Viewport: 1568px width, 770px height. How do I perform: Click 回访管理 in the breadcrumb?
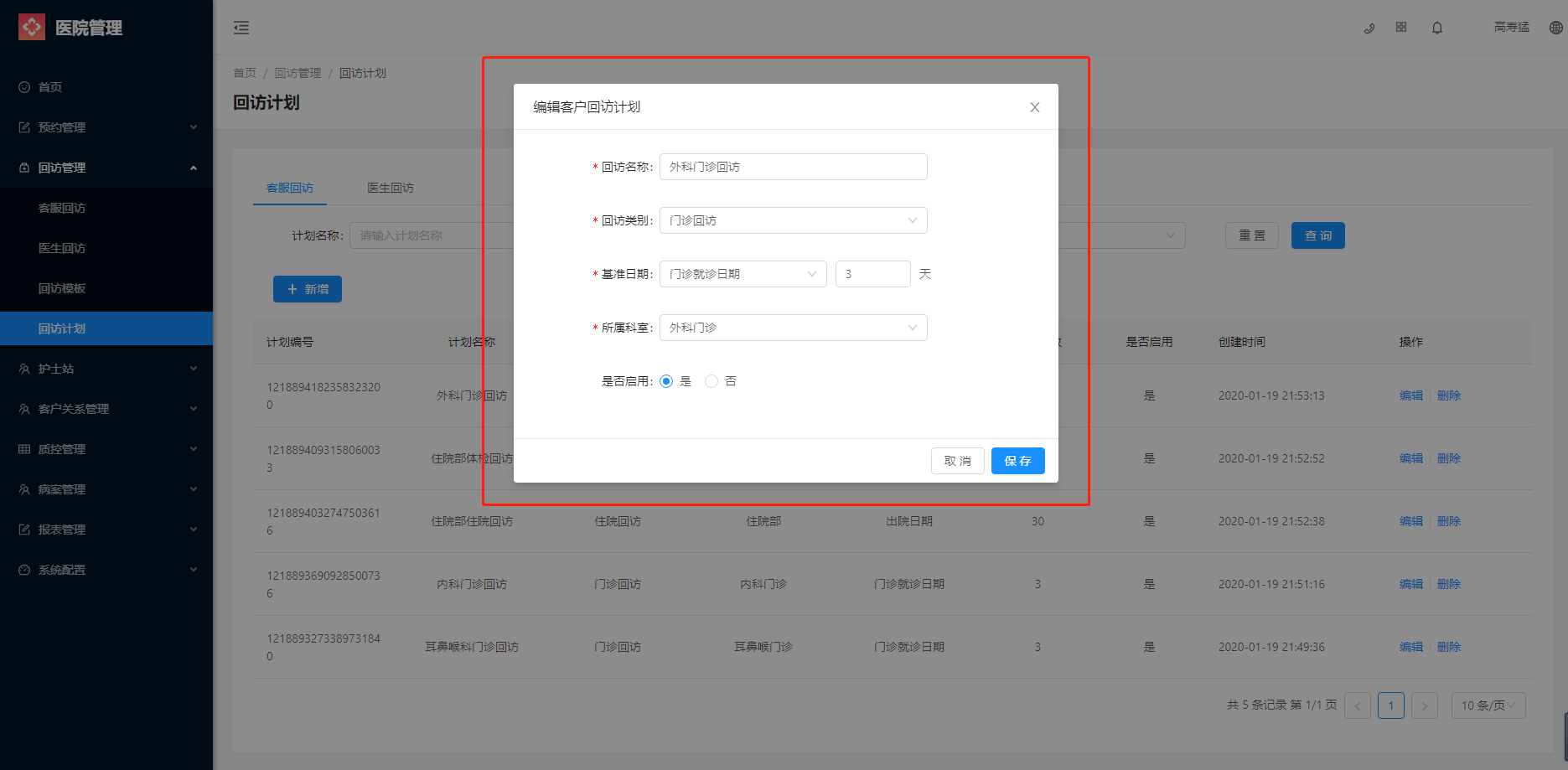tap(298, 73)
